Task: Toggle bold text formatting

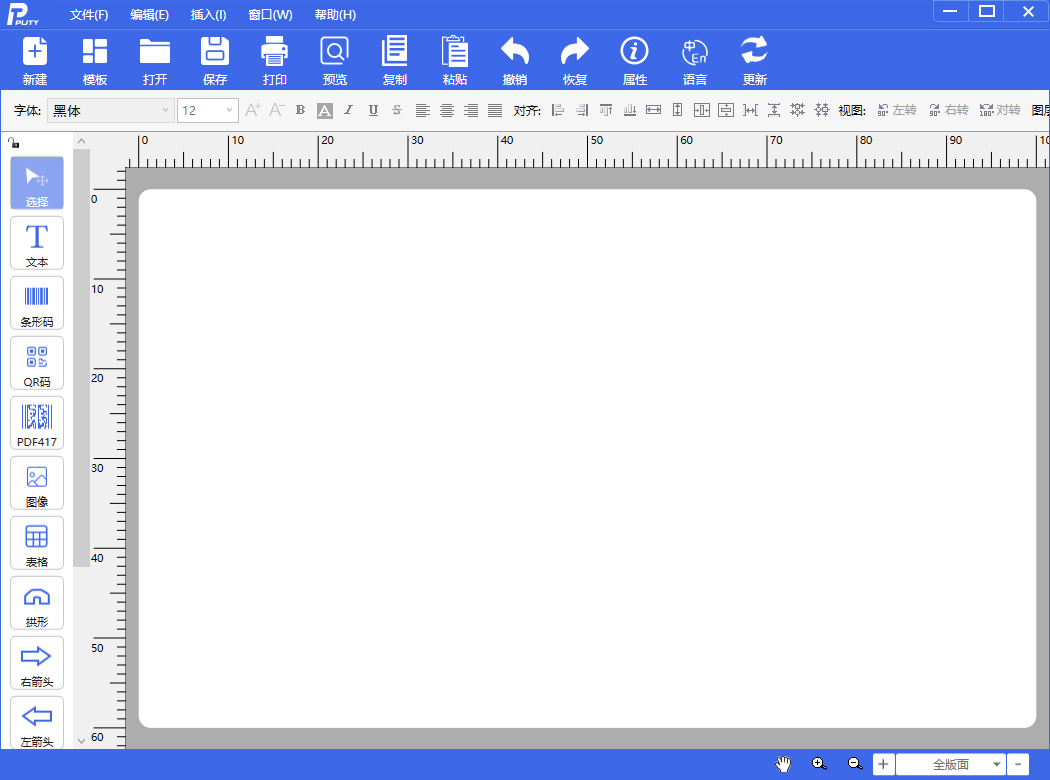Action: click(301, 110)
